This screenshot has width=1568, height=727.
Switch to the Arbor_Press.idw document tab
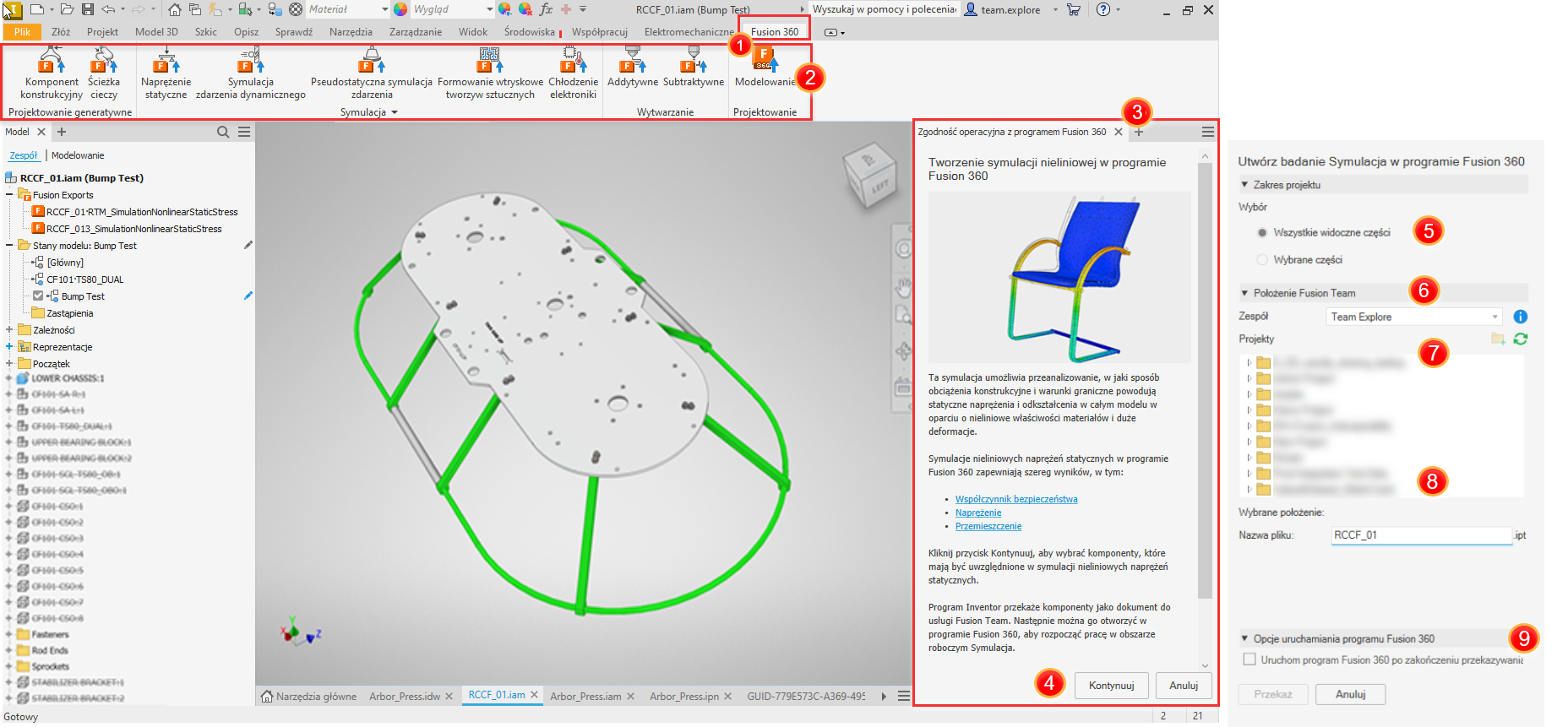click(x=405, y=697)
